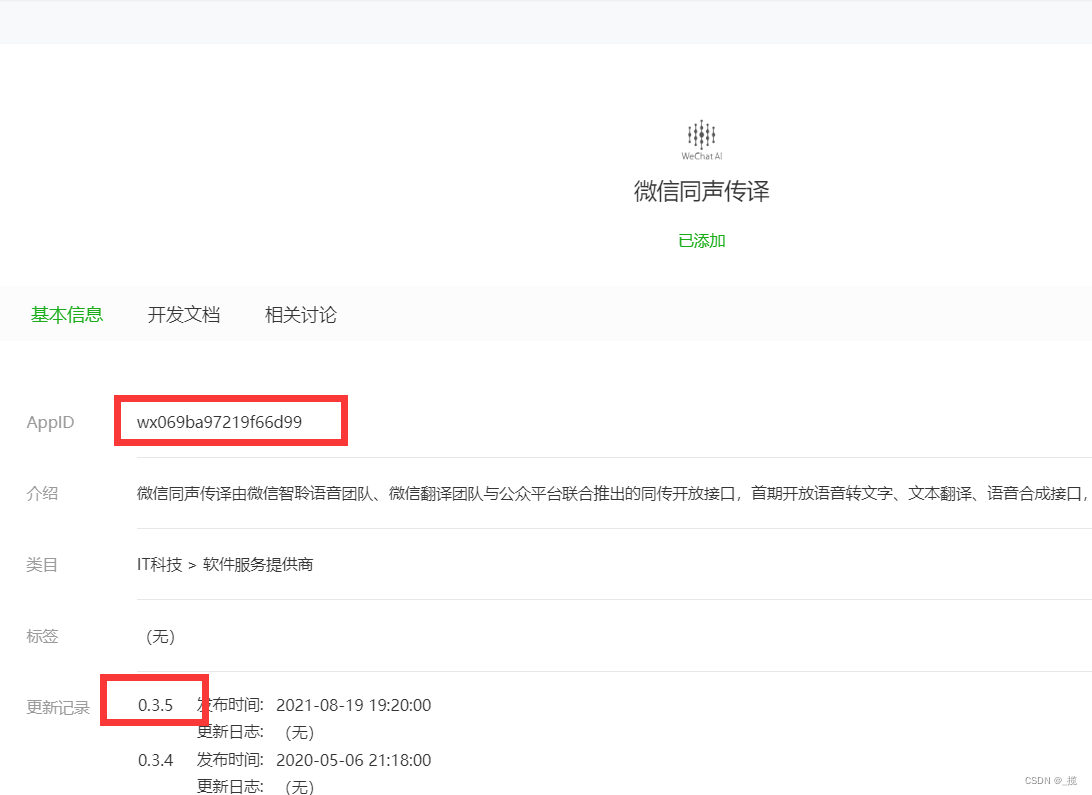Click the AppID label
The image size is (1092, 795).
pos(50,423)
